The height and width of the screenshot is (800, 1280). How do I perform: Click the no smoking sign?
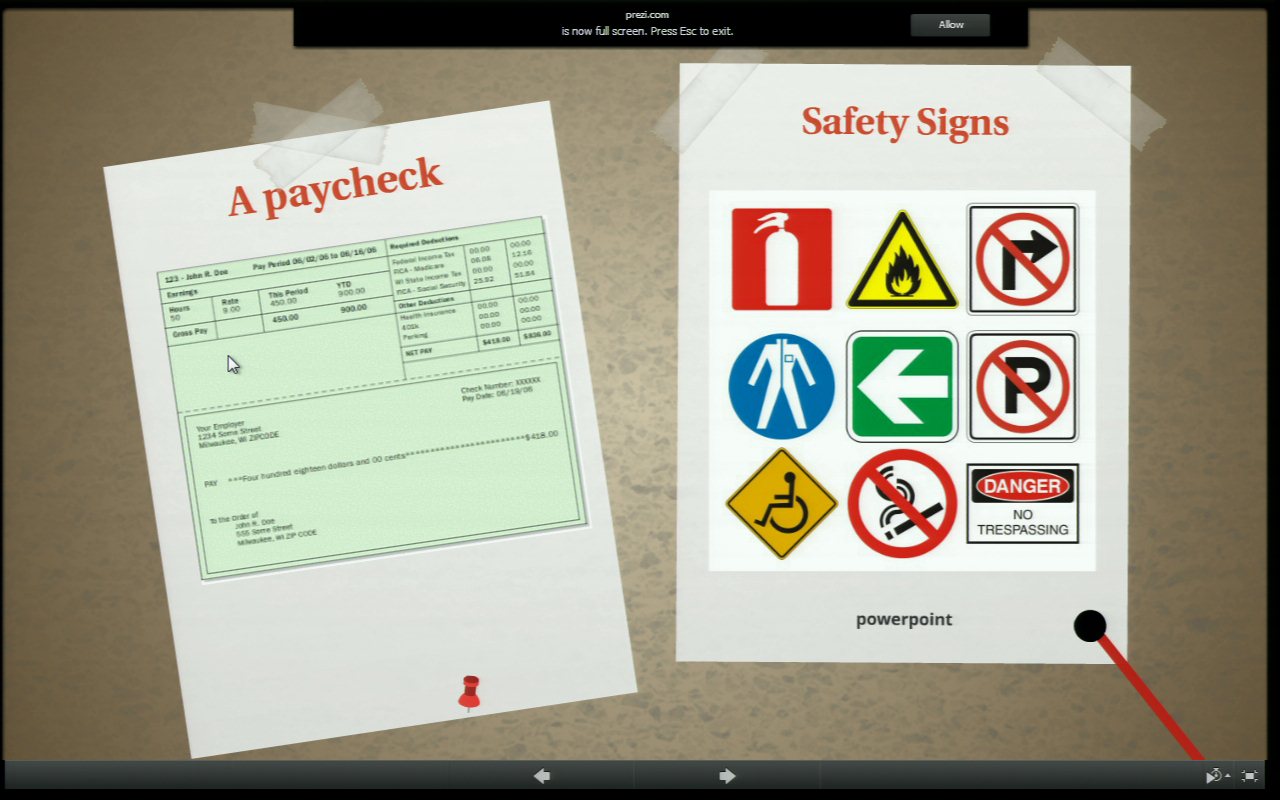coord(902,503)
